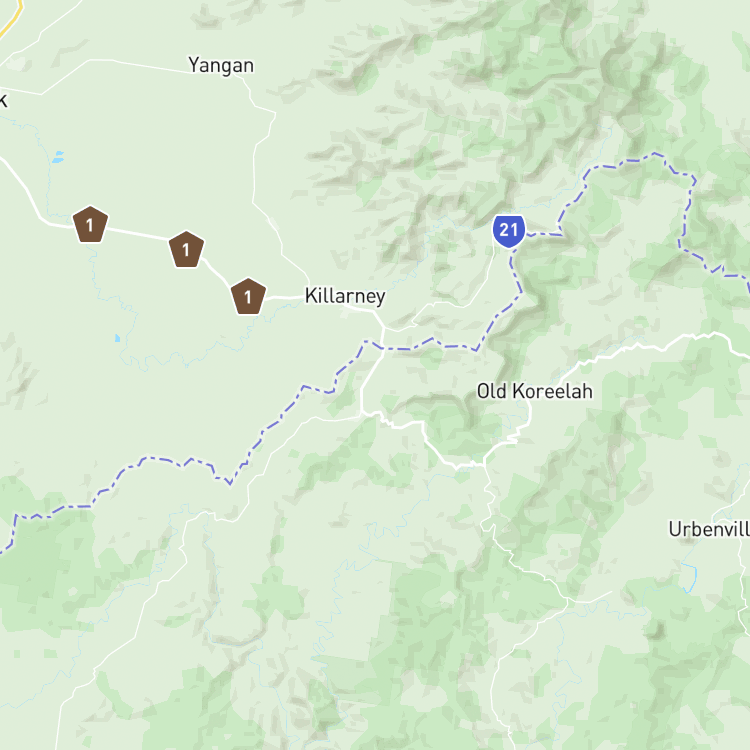Viewport: 750px width, 750px height.
Task: Select the Killarney town label
Action: pos(345,297)
